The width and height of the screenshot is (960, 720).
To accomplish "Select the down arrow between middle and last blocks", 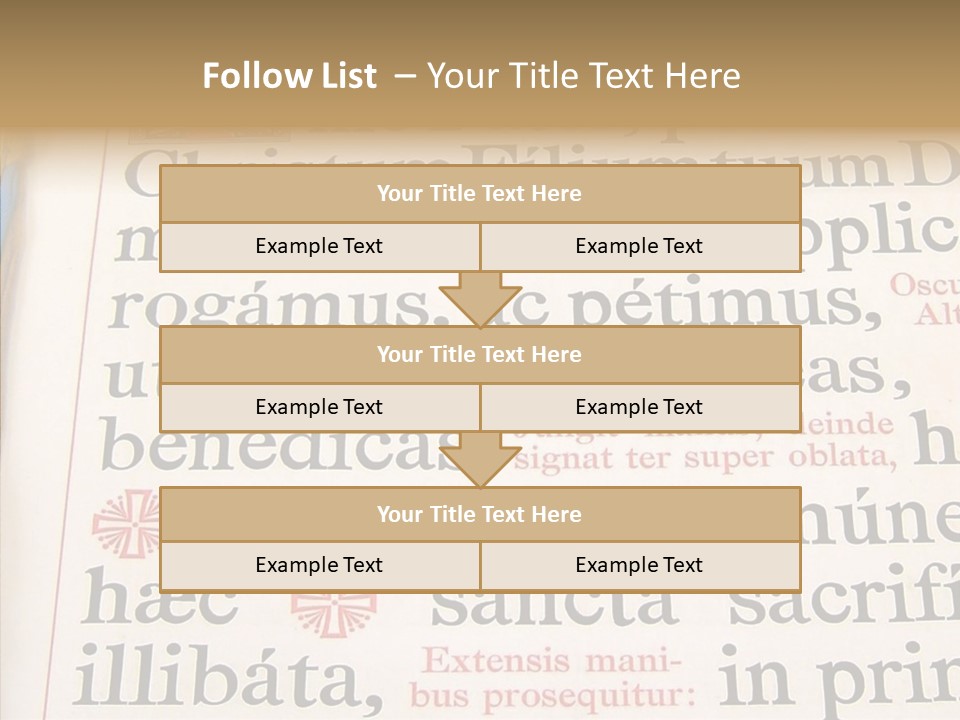I will [481, 460].
